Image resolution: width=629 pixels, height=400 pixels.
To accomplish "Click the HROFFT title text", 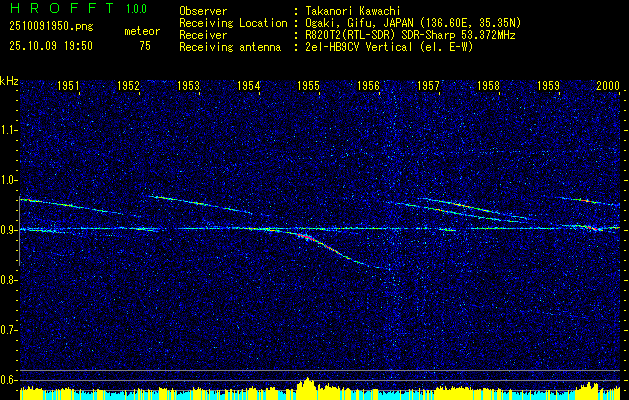I will click(62, 8).
